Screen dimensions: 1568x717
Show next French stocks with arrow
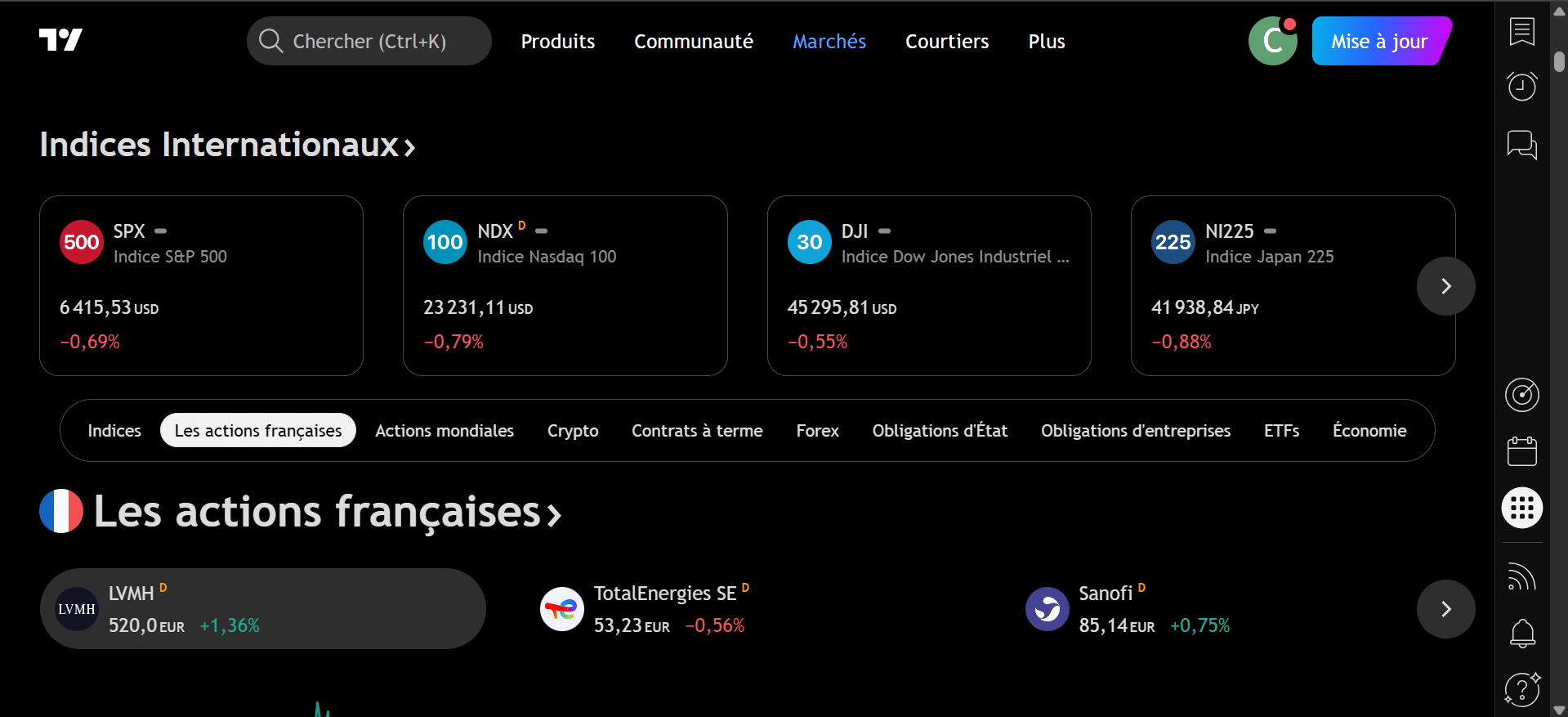tap(1445, 609)
